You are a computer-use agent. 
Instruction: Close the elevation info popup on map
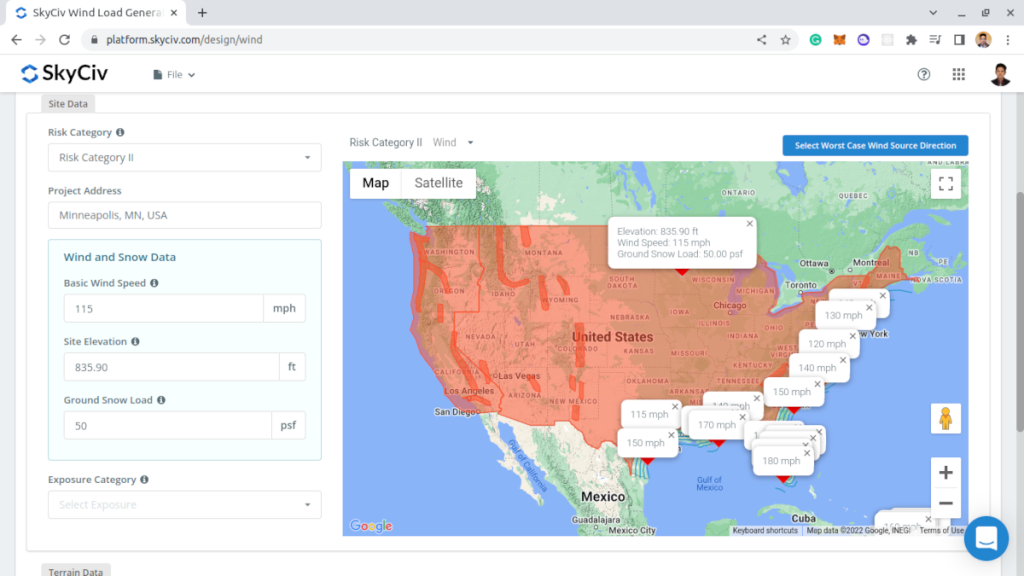(749, 224)
